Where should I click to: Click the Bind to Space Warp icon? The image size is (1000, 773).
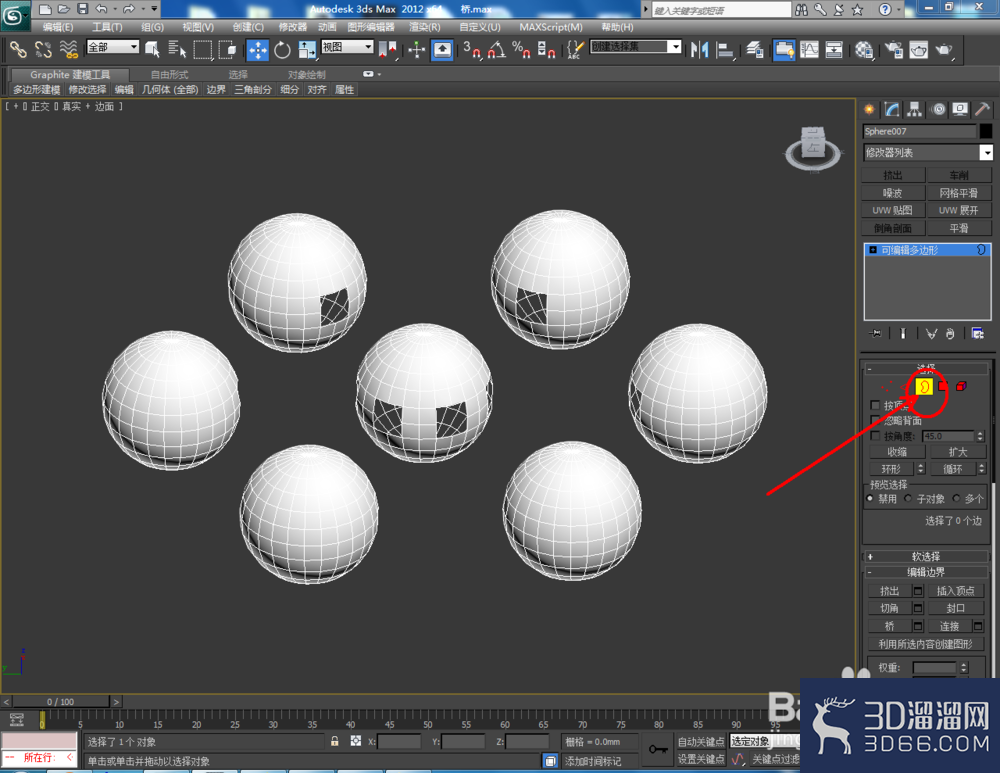click(68, 49)
